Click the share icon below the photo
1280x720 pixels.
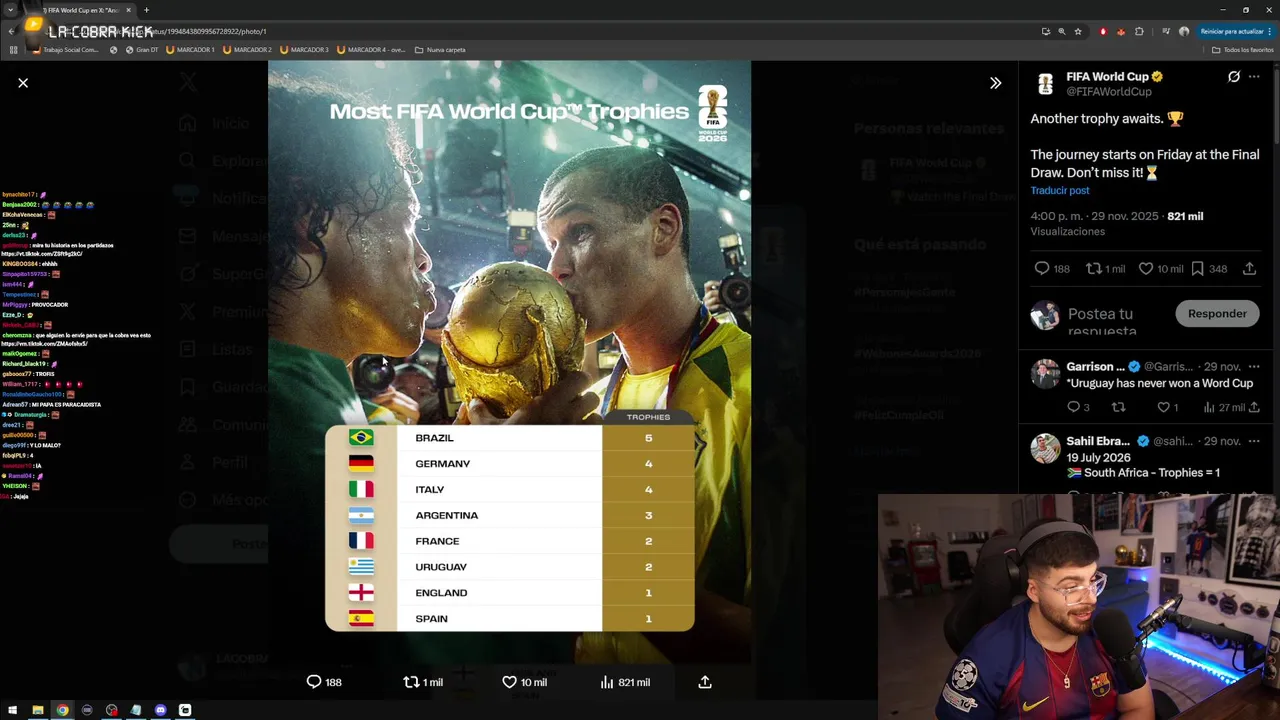pyautogui.click(x=705, y=682)
